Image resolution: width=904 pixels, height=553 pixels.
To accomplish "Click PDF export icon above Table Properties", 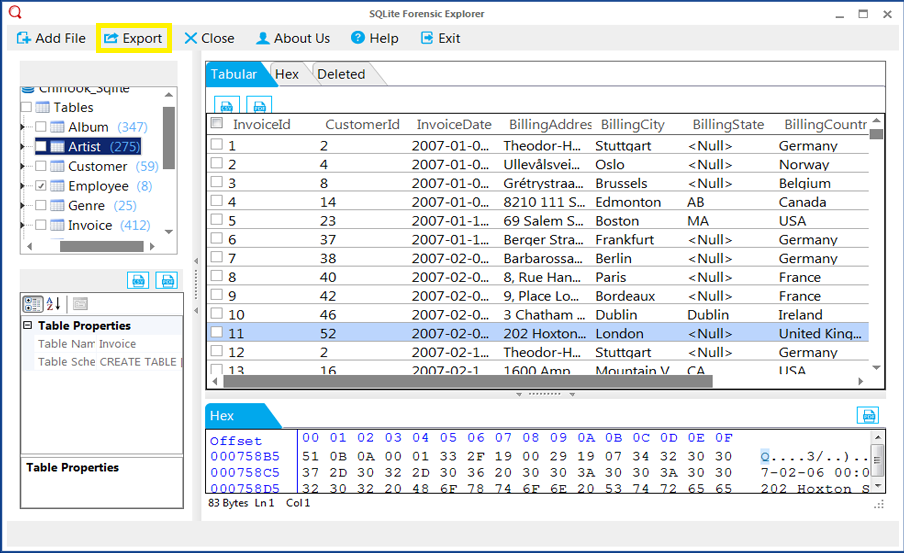I will click(x=167, y=281).
